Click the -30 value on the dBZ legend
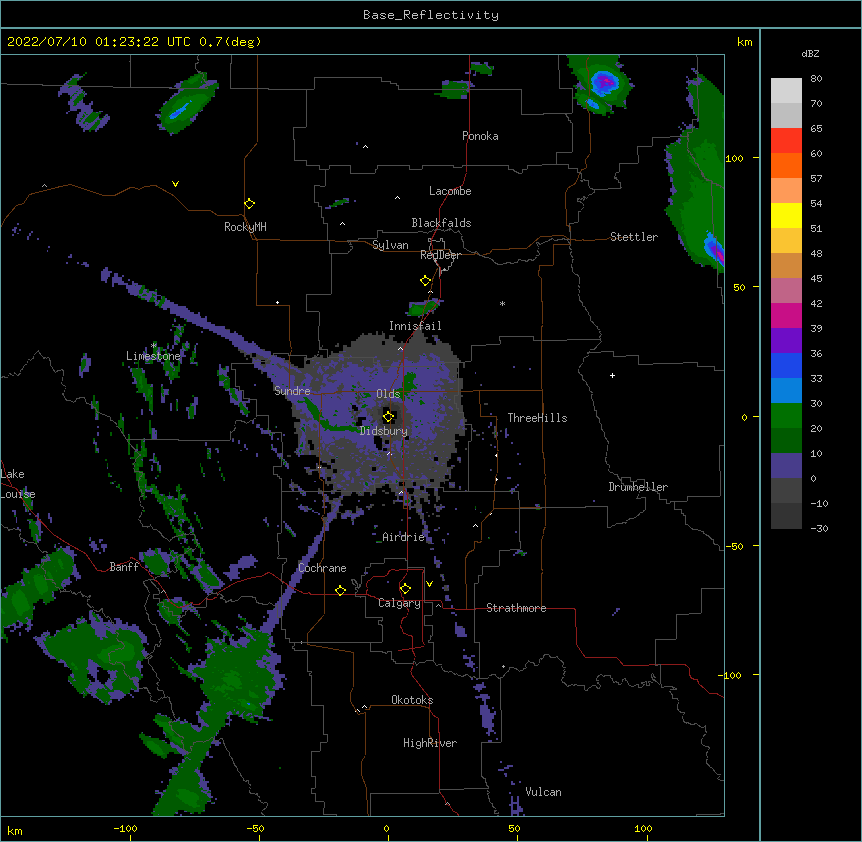862x842 pixels. point(819,528)
